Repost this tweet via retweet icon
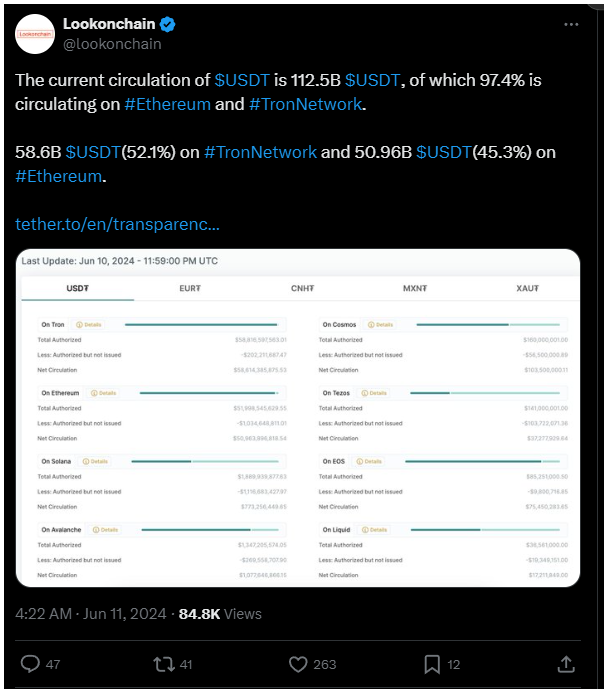Viewport: 608px width, 693px height. [x=163, y=664]
